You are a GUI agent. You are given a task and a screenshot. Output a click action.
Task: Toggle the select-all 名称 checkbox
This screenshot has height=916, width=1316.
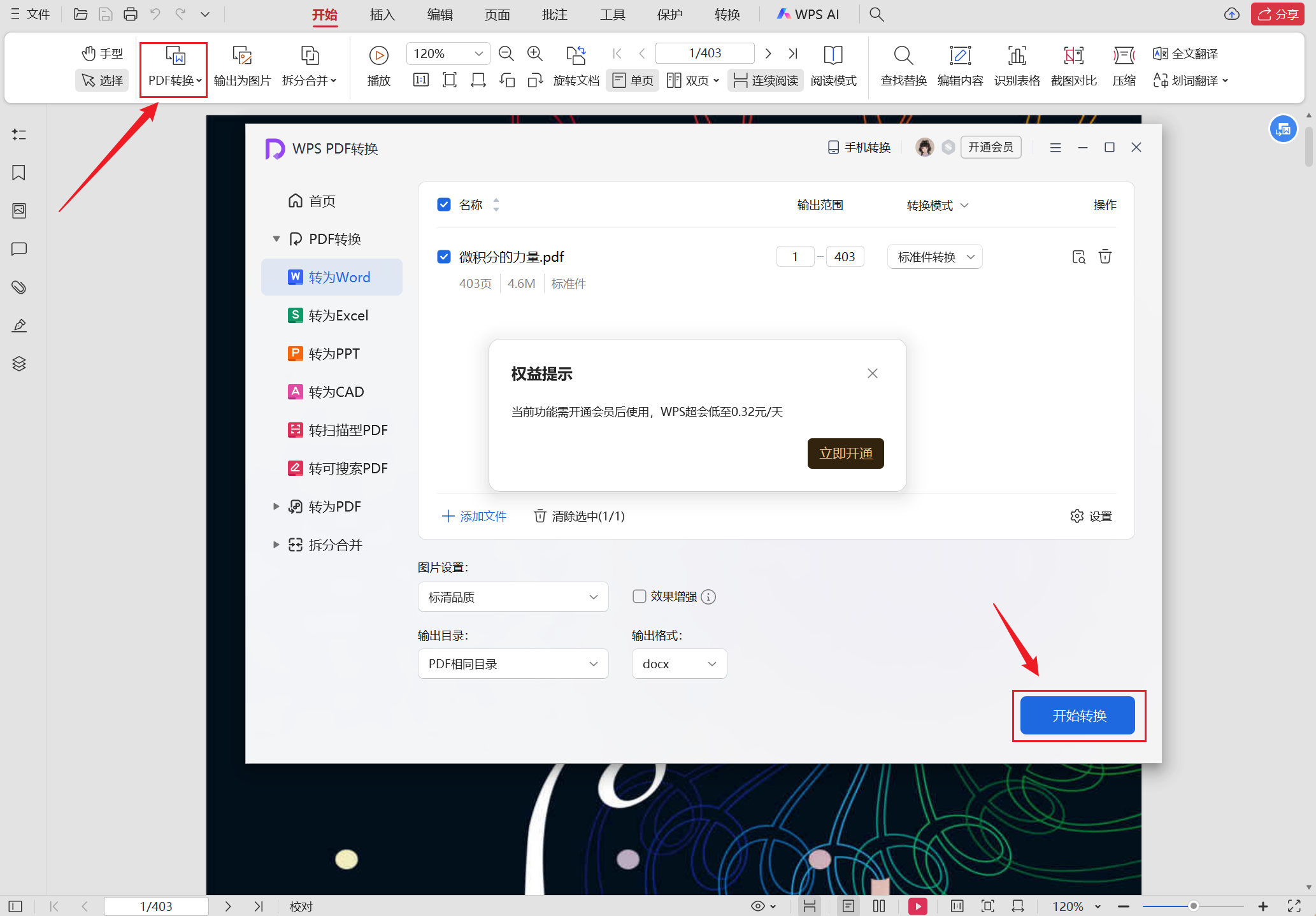[444, 204]
